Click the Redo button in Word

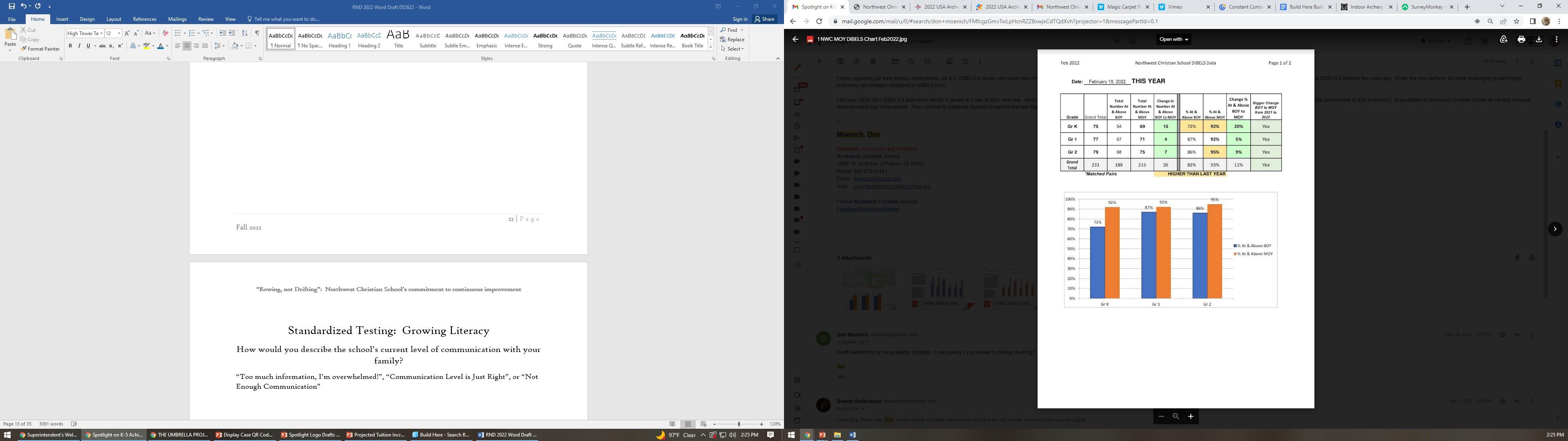pyautogui.click(x=38, y=6)
